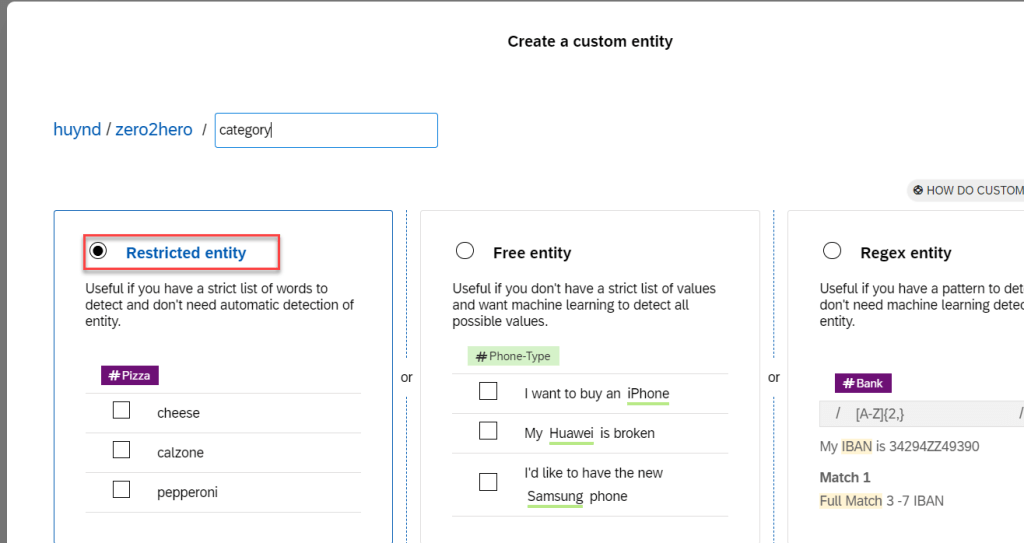
Task: Click the entity name input field
Action: tap(326, 130)
